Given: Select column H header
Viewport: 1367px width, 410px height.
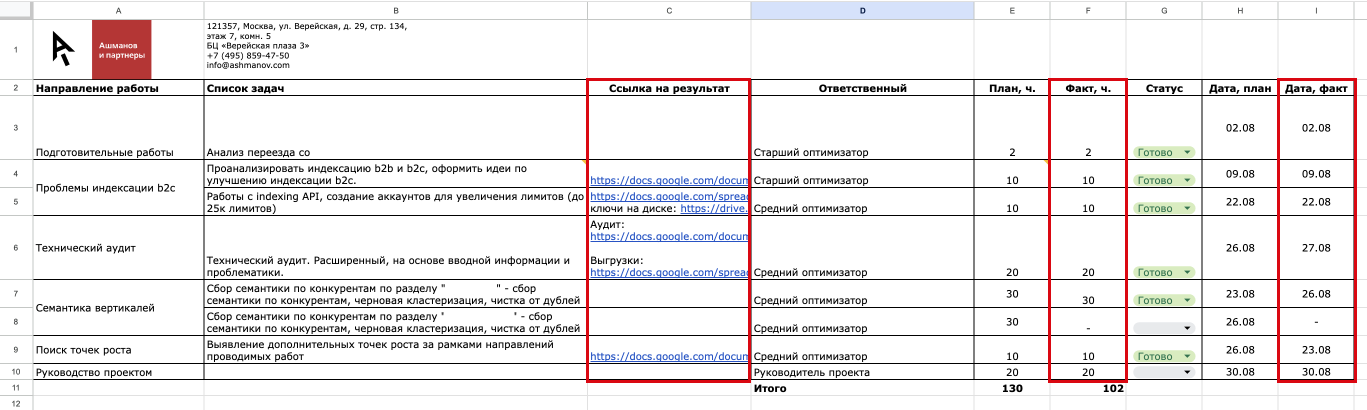Looking at the screenshot, I should coord(1240,9).
